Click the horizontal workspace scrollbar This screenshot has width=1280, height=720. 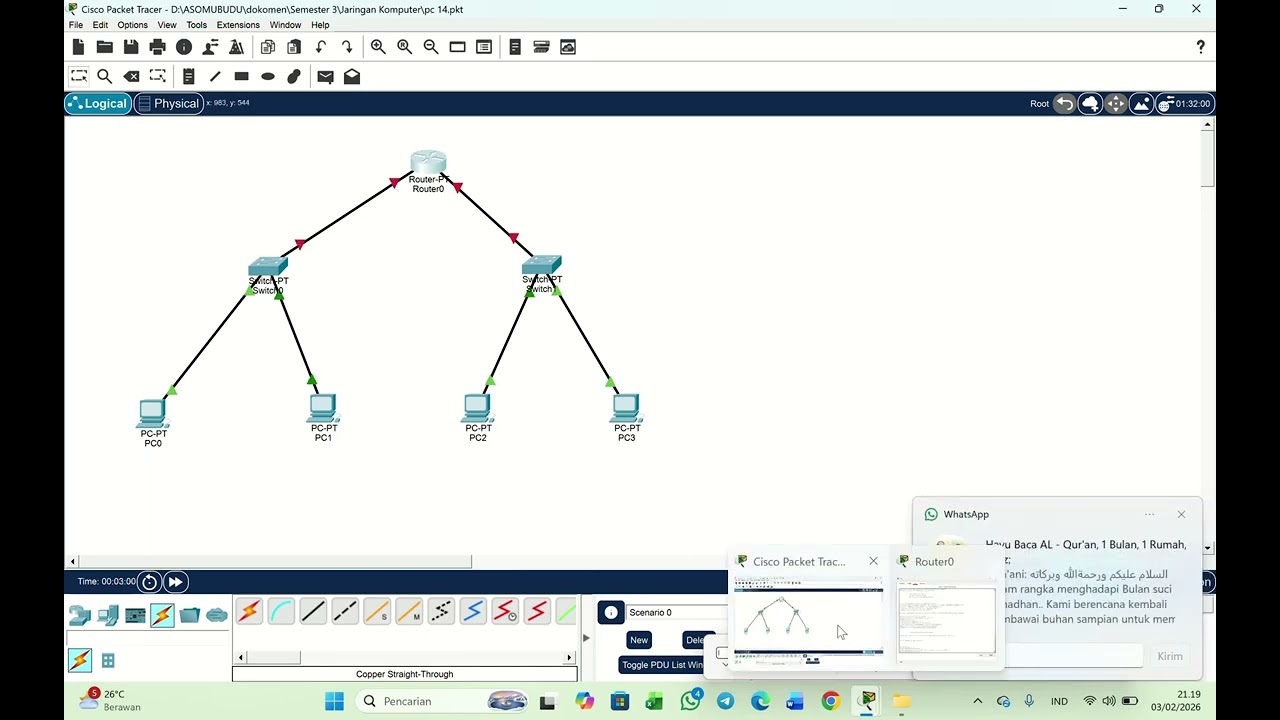pyautogui.click(x=275, y=562)
